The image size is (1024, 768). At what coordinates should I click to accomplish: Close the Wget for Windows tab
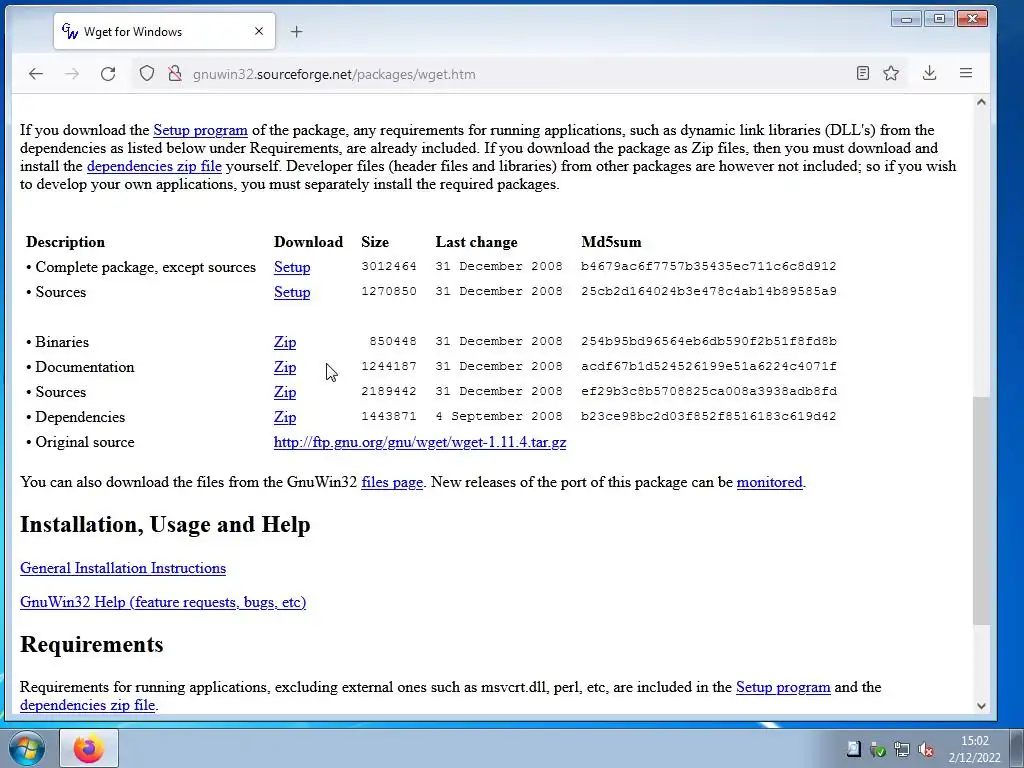click(259, 31)
